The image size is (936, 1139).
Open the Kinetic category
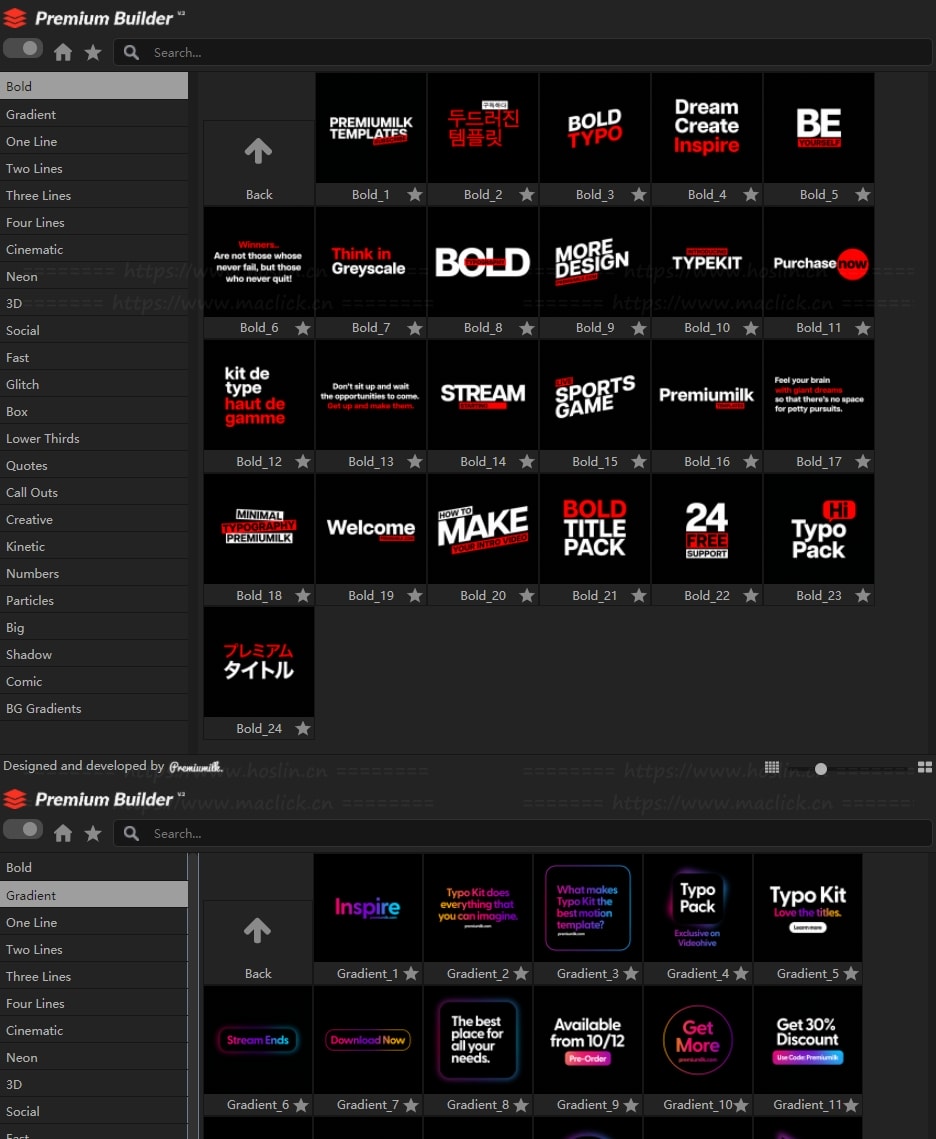pos(94,546)
